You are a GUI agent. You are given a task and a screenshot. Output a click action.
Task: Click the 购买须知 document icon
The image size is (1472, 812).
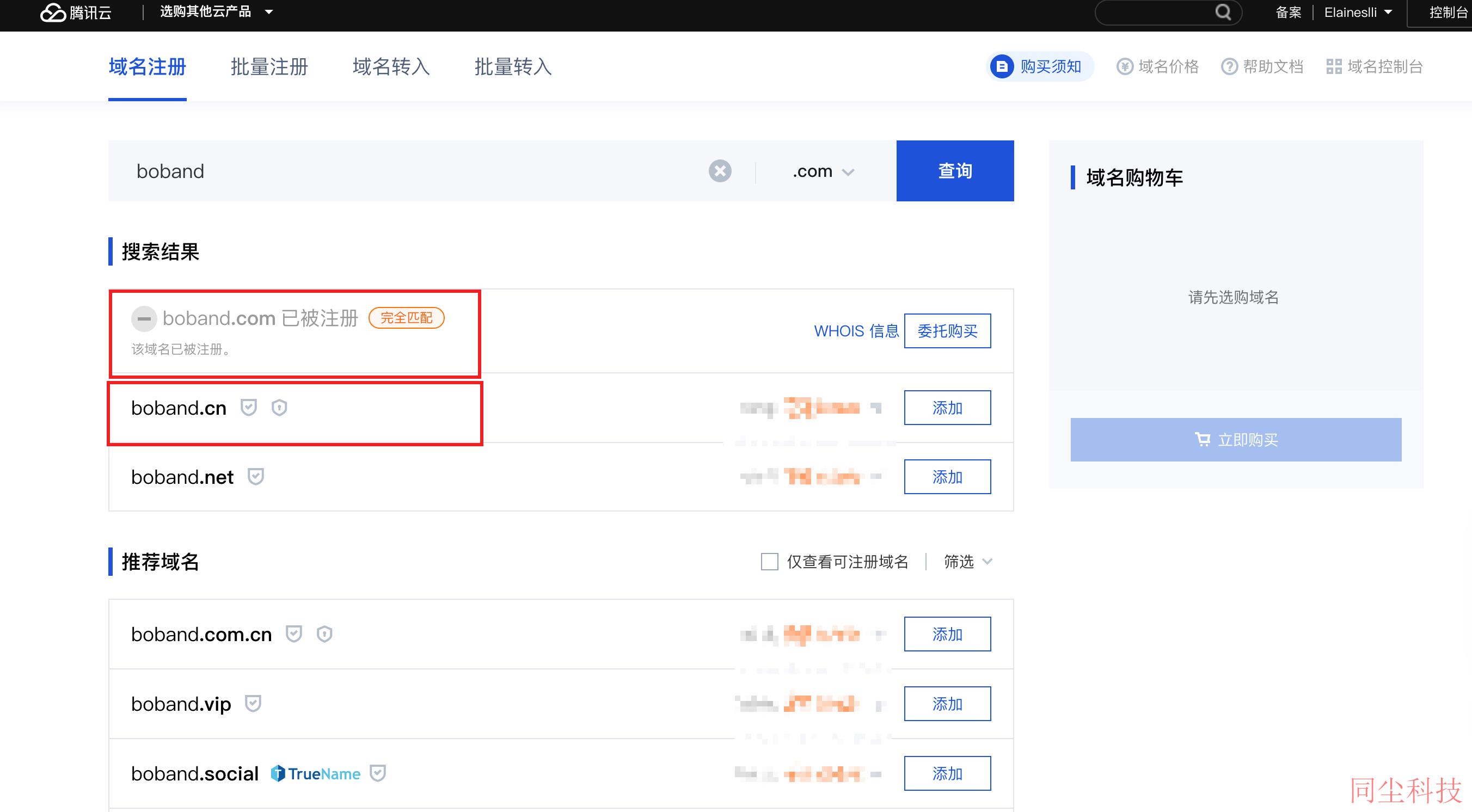click(x=1002, y=66)
